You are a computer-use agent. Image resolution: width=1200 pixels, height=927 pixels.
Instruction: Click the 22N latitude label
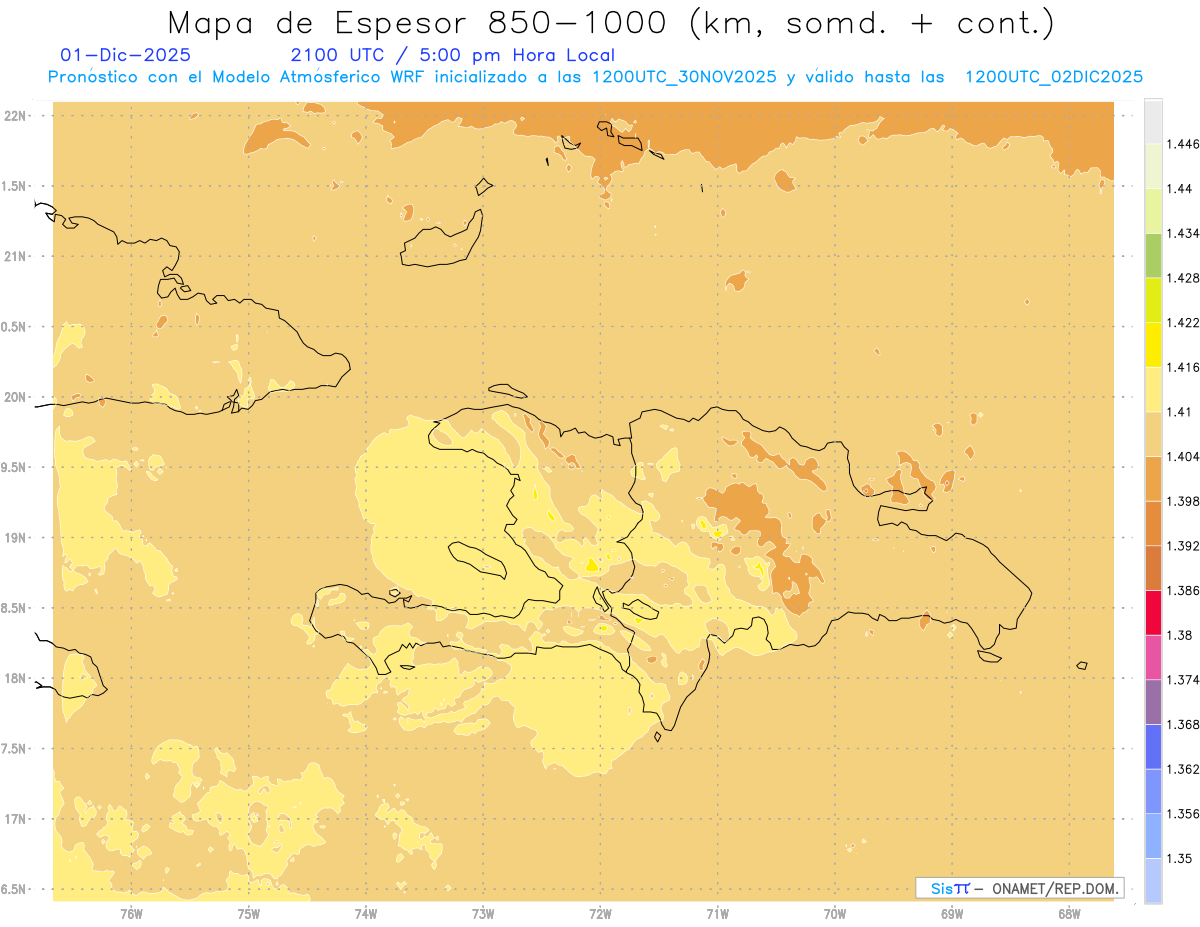[17, 115]
